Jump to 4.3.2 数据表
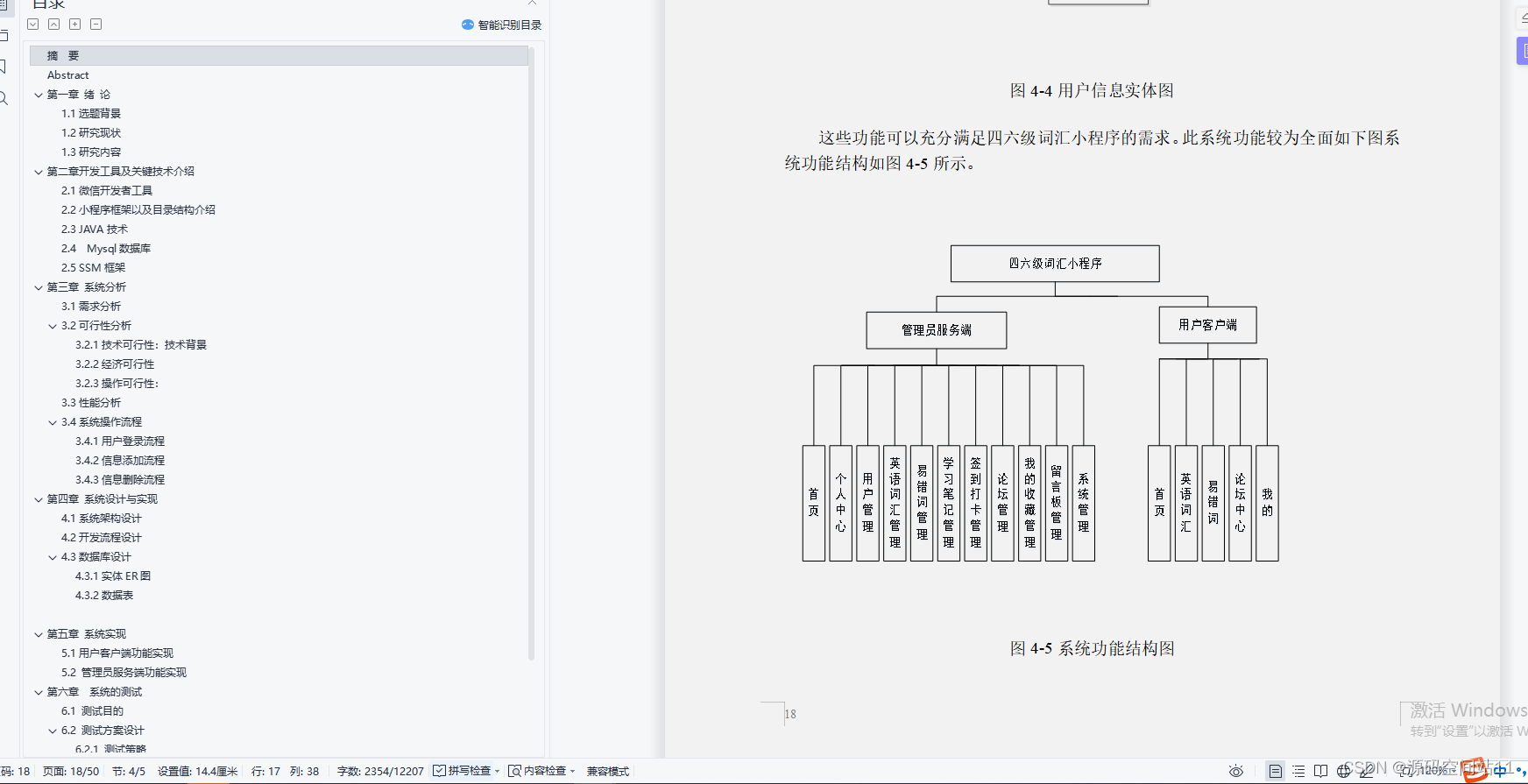Image resolution: width=1528 pixels, height=784 pixels. 104,596
